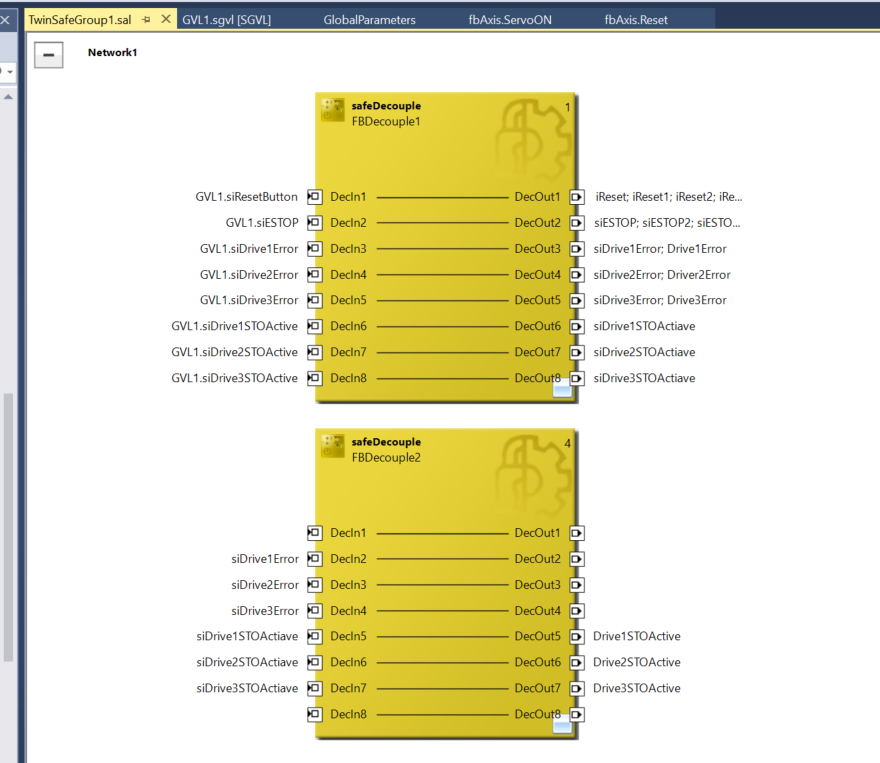Click FBDecouple2 DecIn1 input port icon

coord(315,533)
